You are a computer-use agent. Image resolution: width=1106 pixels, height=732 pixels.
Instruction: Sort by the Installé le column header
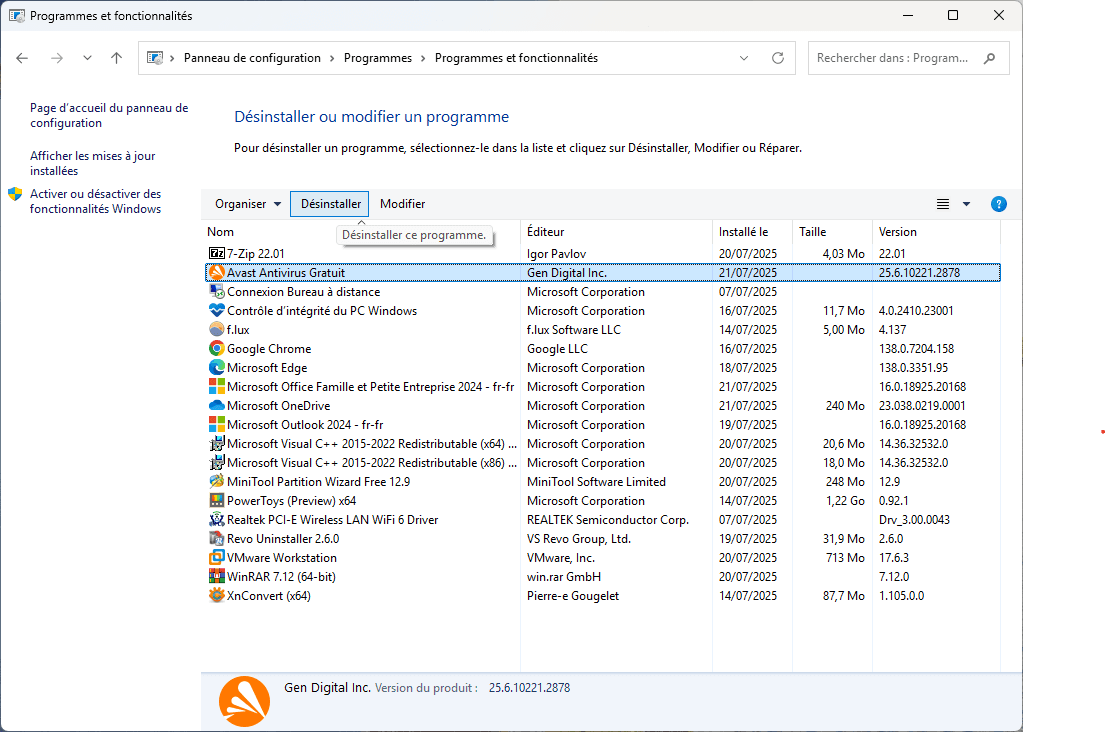pyautogui.click(x=743, y=231)
